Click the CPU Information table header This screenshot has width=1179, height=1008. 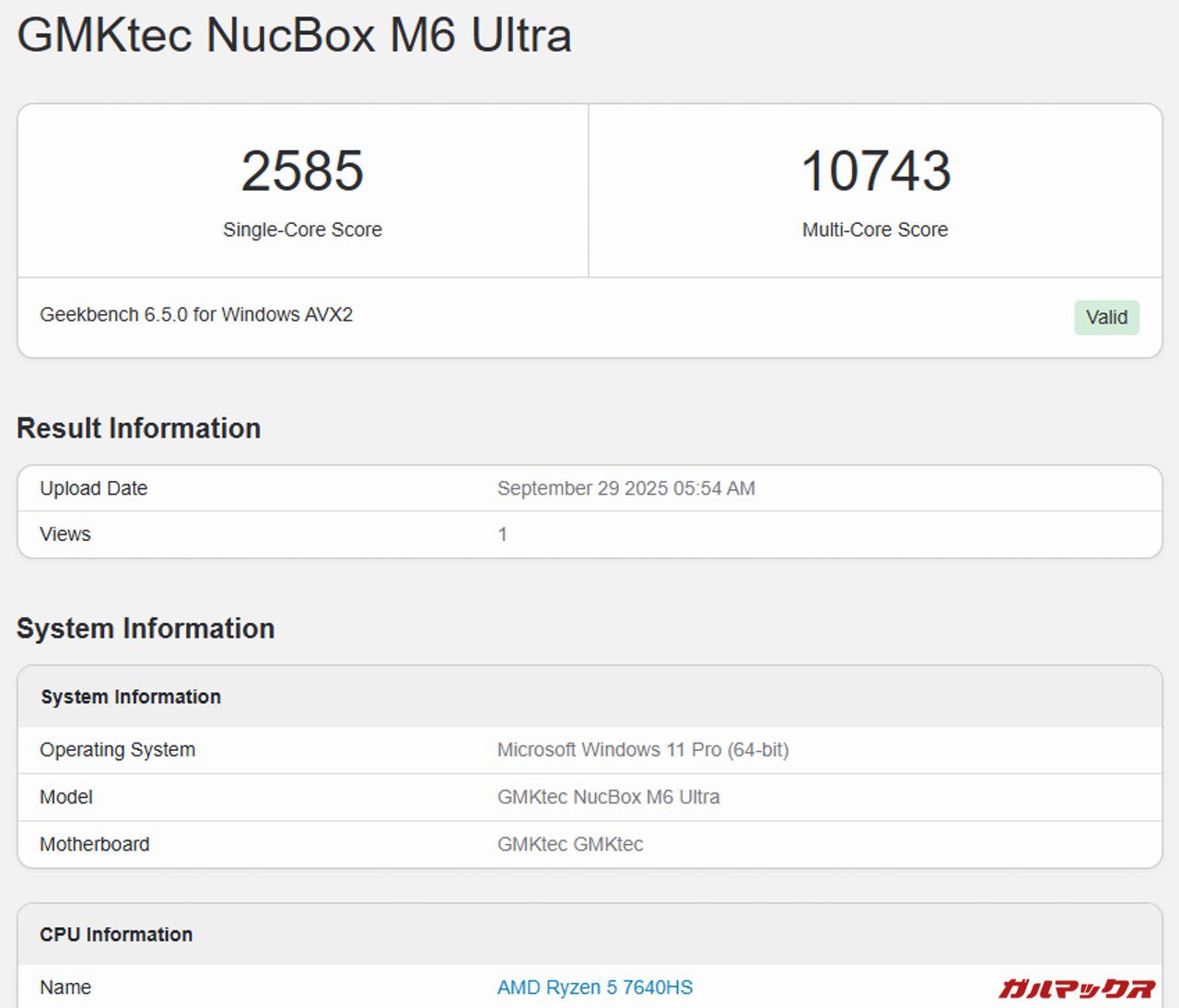point(116,934)
